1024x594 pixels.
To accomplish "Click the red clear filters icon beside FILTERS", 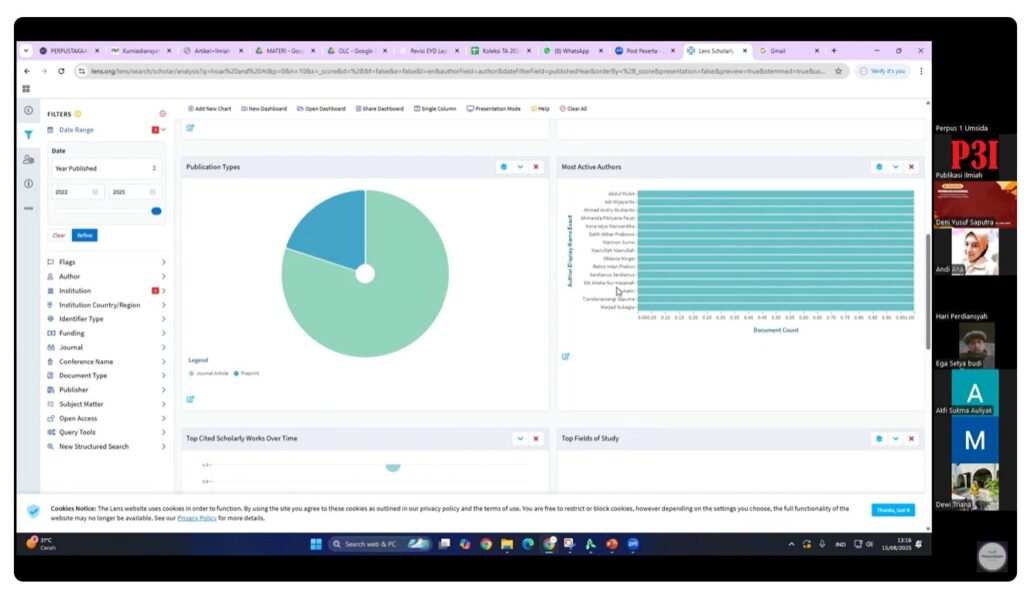I will [162, 114].
